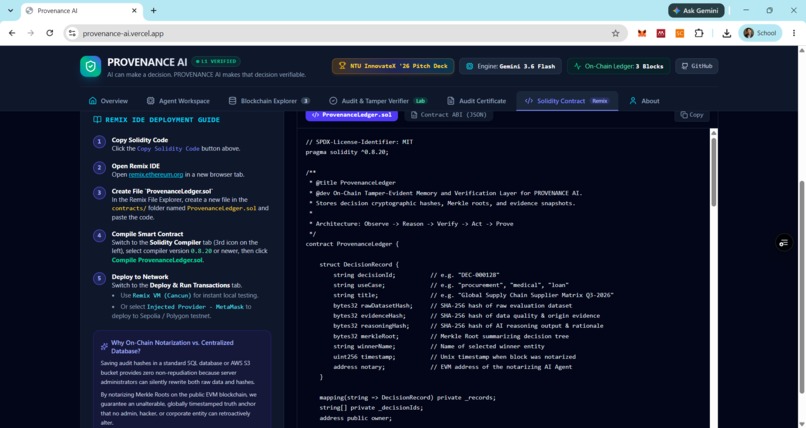This screenshot has height=428, width=806.
Task: Click the browser forward arrow
Action: click(31, 33)
